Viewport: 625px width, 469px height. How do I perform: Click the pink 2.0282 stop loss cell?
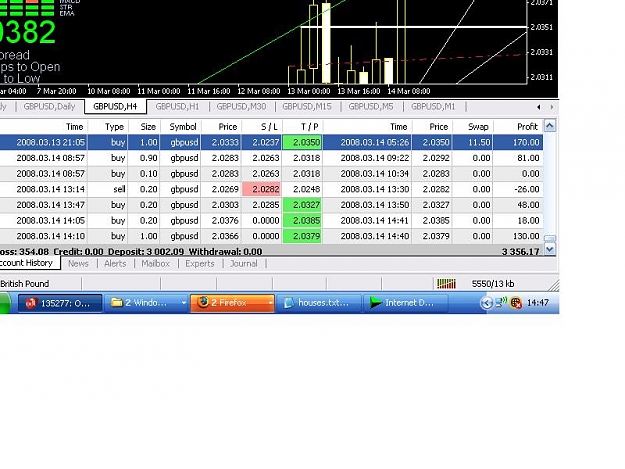pyautogui.click(x=261, y=189)
